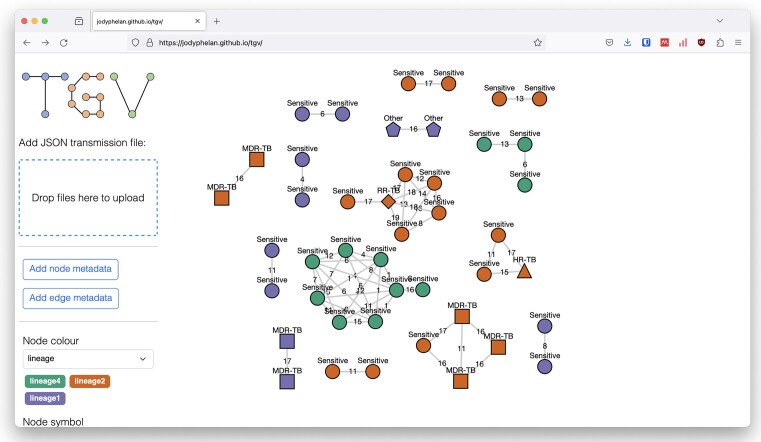Viewport: 761px width, 442px height.
Task: Click the Add edge metadata button
Action: pos(70,298)
